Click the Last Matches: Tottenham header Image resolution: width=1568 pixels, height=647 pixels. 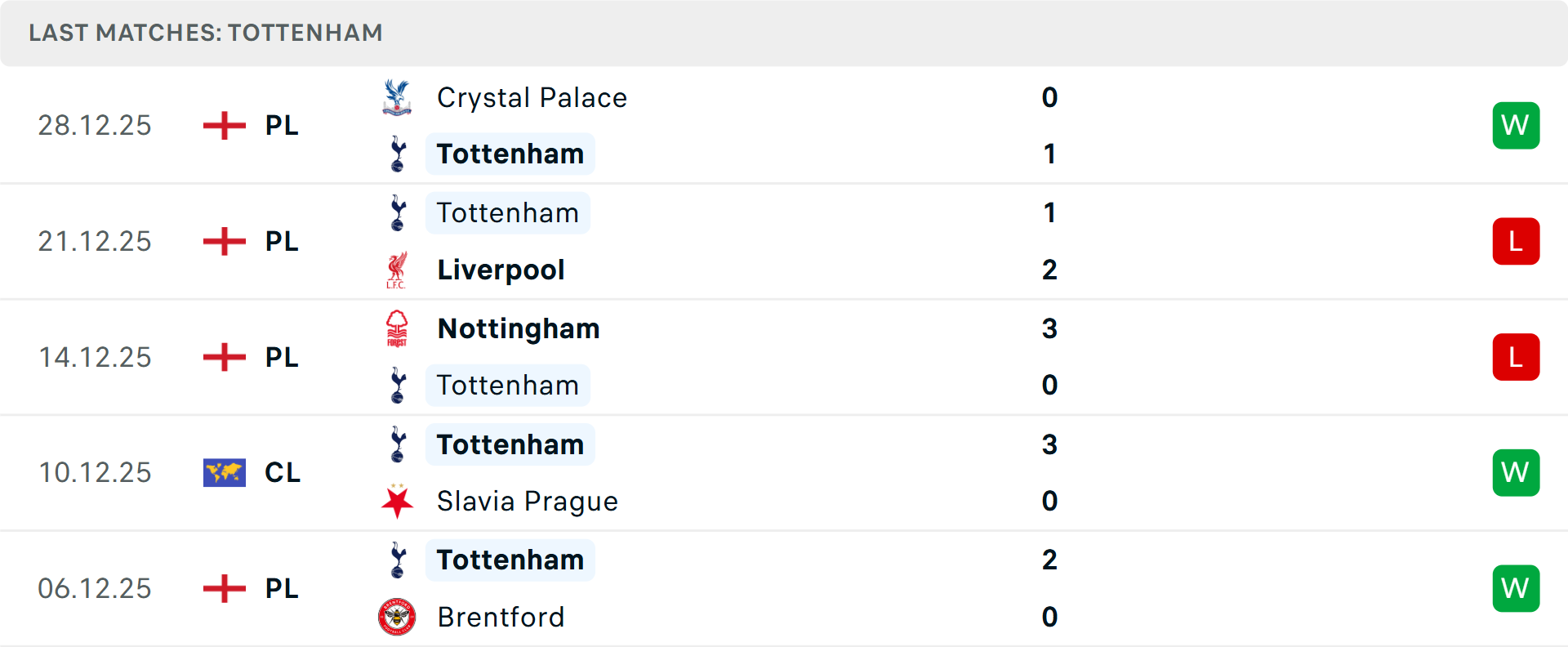(x=206, y=33)
